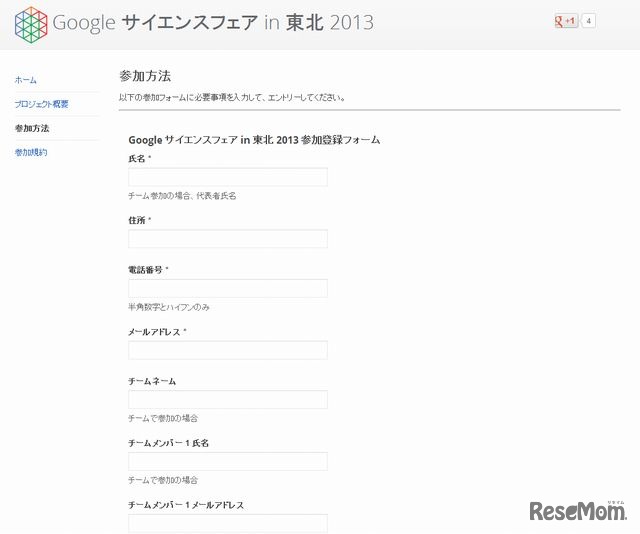Click the チームネーム input field
The height and width of the screenshot is (534, 640).
[x=228, y=399]
